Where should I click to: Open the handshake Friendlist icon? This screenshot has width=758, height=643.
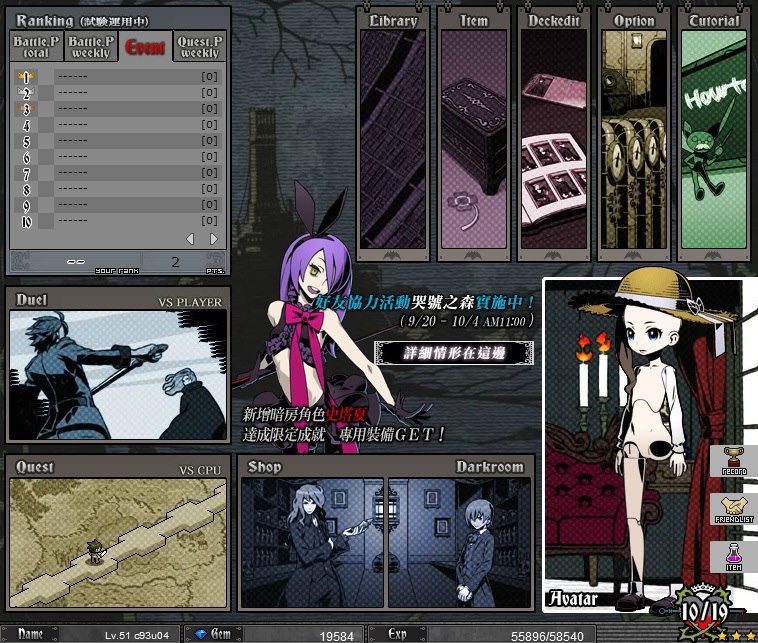click(x=734, y=510)
